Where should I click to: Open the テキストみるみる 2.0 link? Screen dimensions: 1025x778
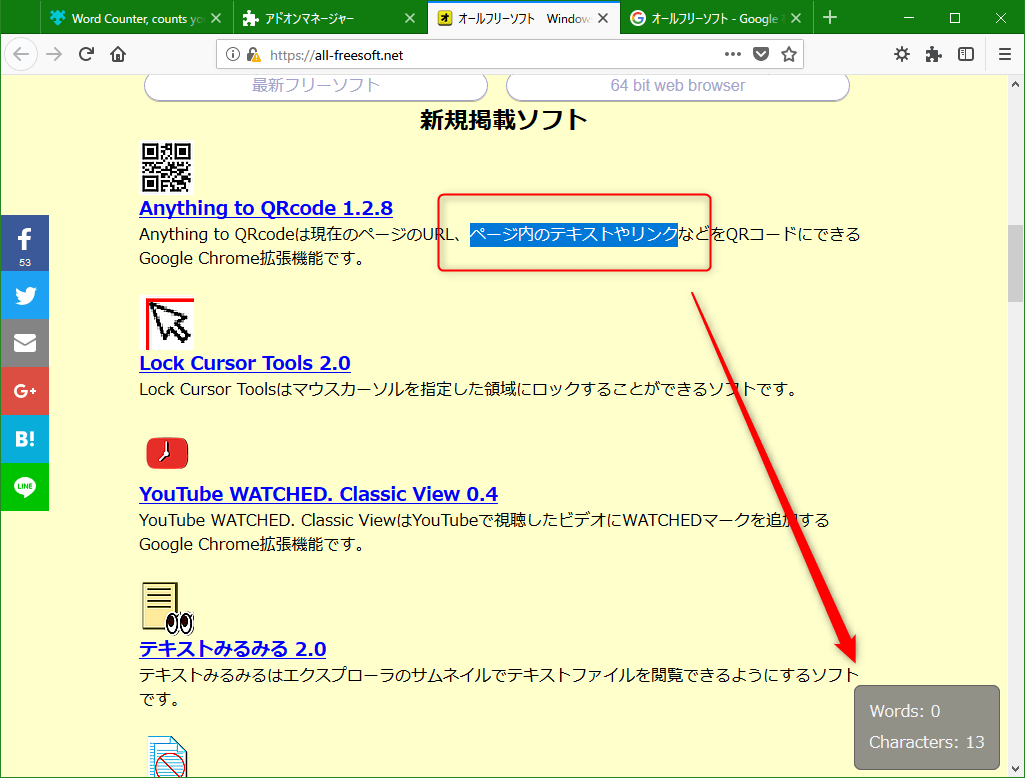pyautogui.click(x=233, y=649)
